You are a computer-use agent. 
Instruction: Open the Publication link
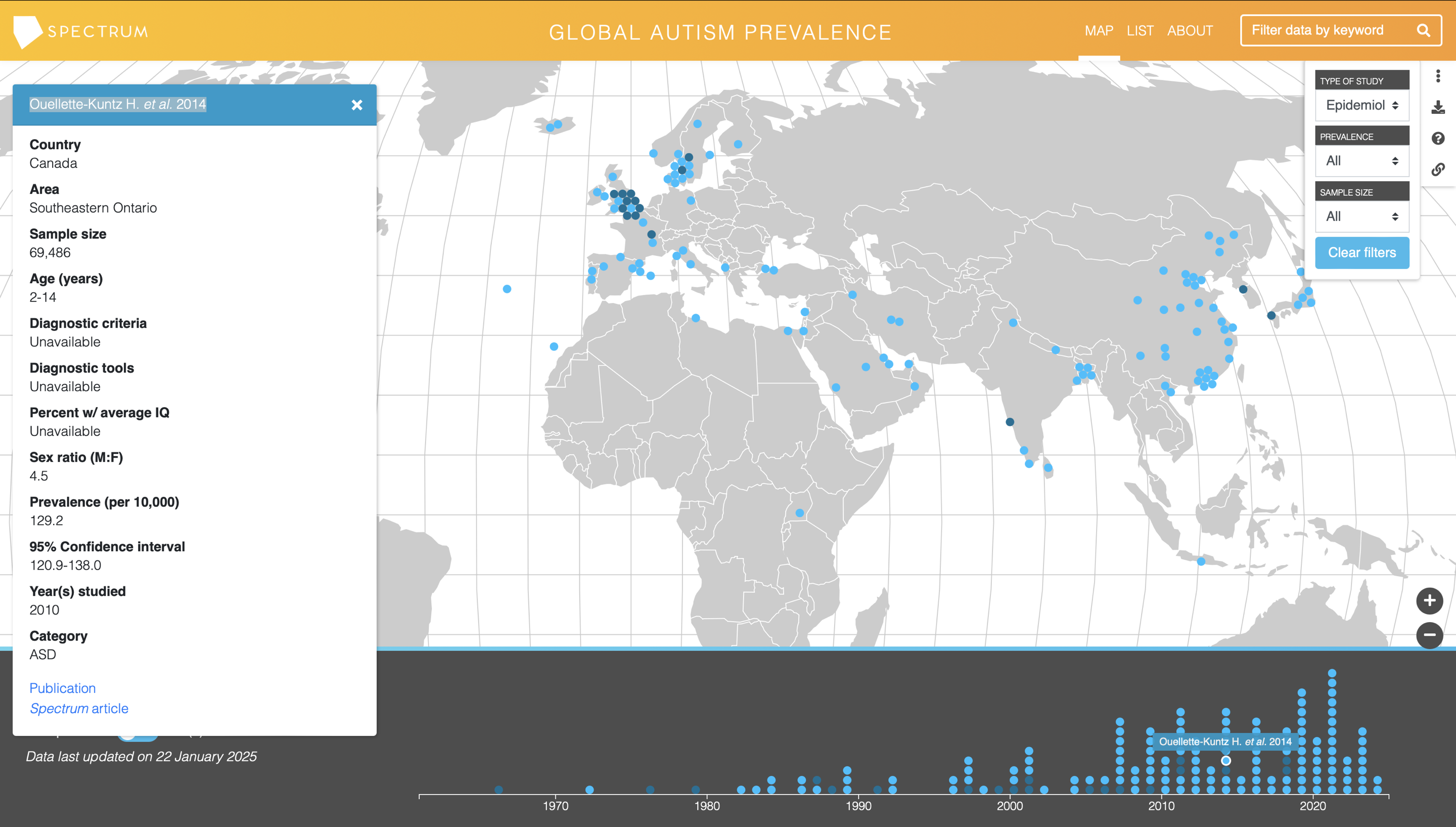[63, 688]
